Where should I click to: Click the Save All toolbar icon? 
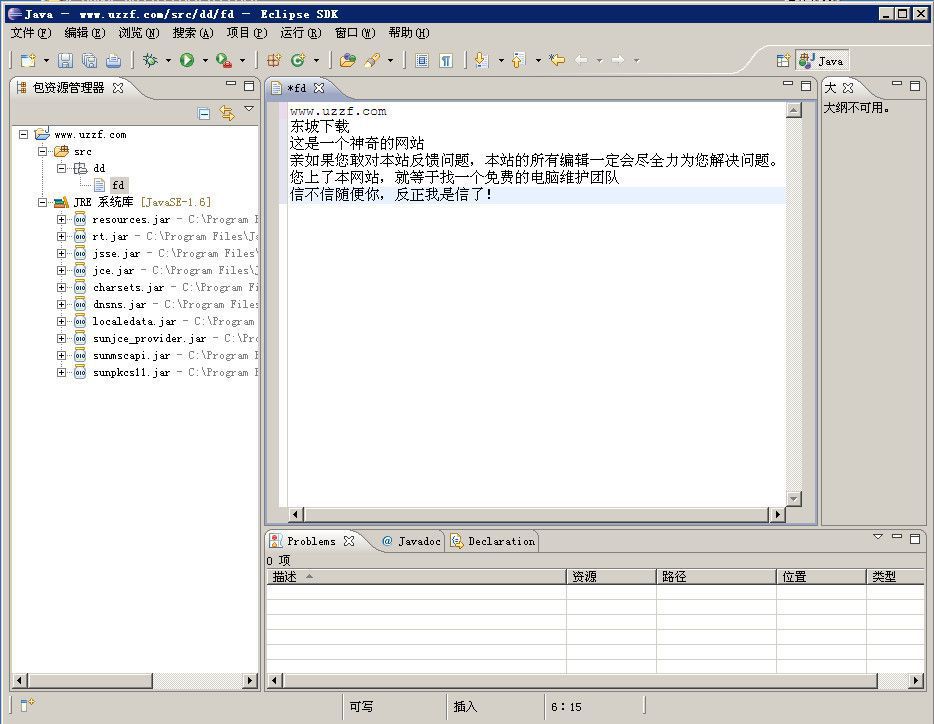tap(89, 60)
